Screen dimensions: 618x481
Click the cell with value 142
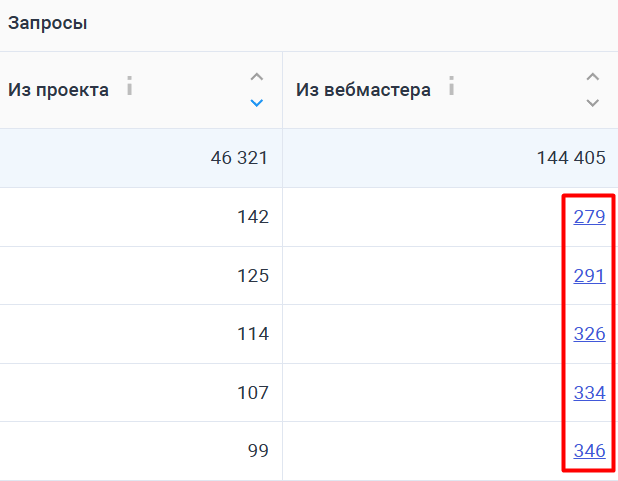(x=253, y=216)
